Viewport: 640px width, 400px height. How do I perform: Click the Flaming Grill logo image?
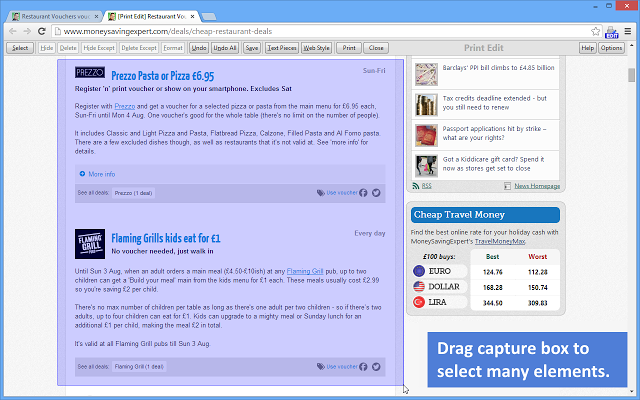(90, 244)
